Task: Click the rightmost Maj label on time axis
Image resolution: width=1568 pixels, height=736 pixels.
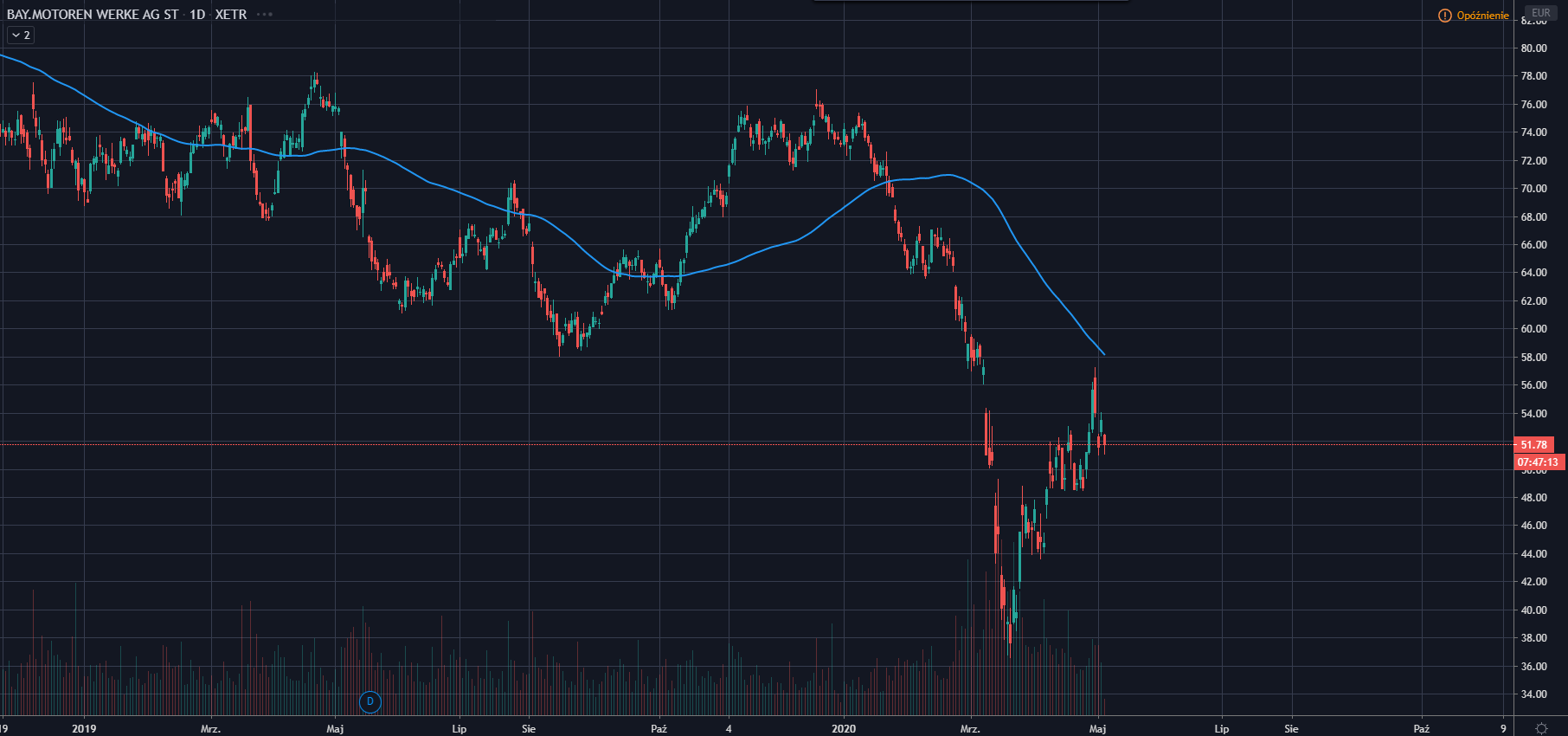Action: 1097,728
